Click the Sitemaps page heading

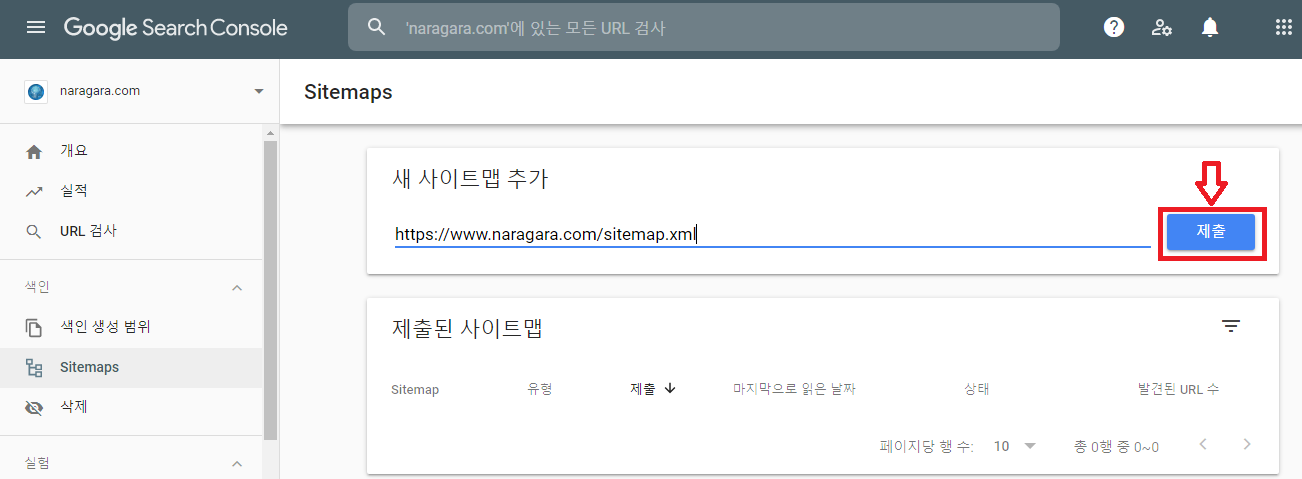coord(348,92)
